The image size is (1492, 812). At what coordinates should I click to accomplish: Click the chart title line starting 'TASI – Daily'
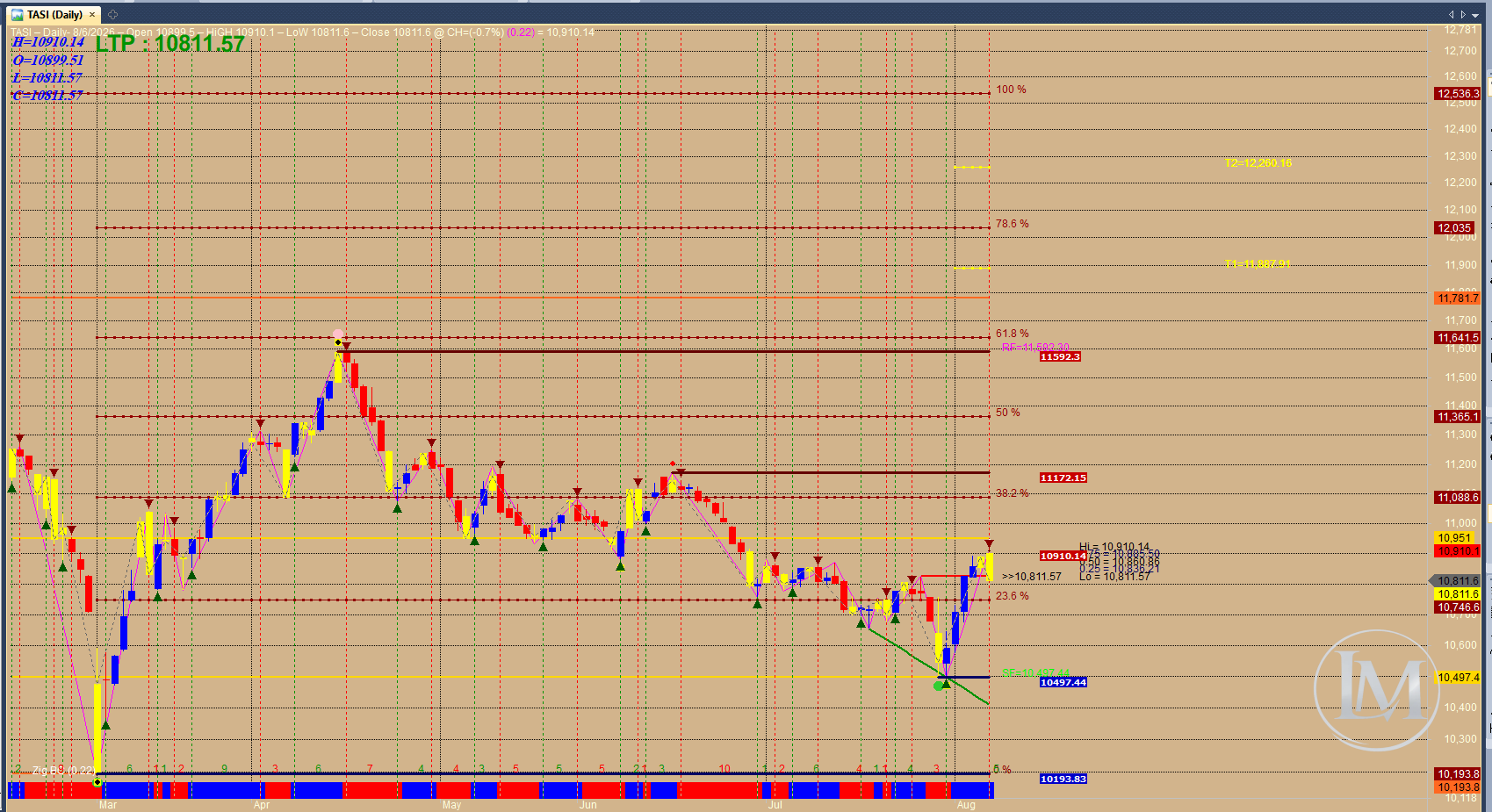tap(302, 32)
